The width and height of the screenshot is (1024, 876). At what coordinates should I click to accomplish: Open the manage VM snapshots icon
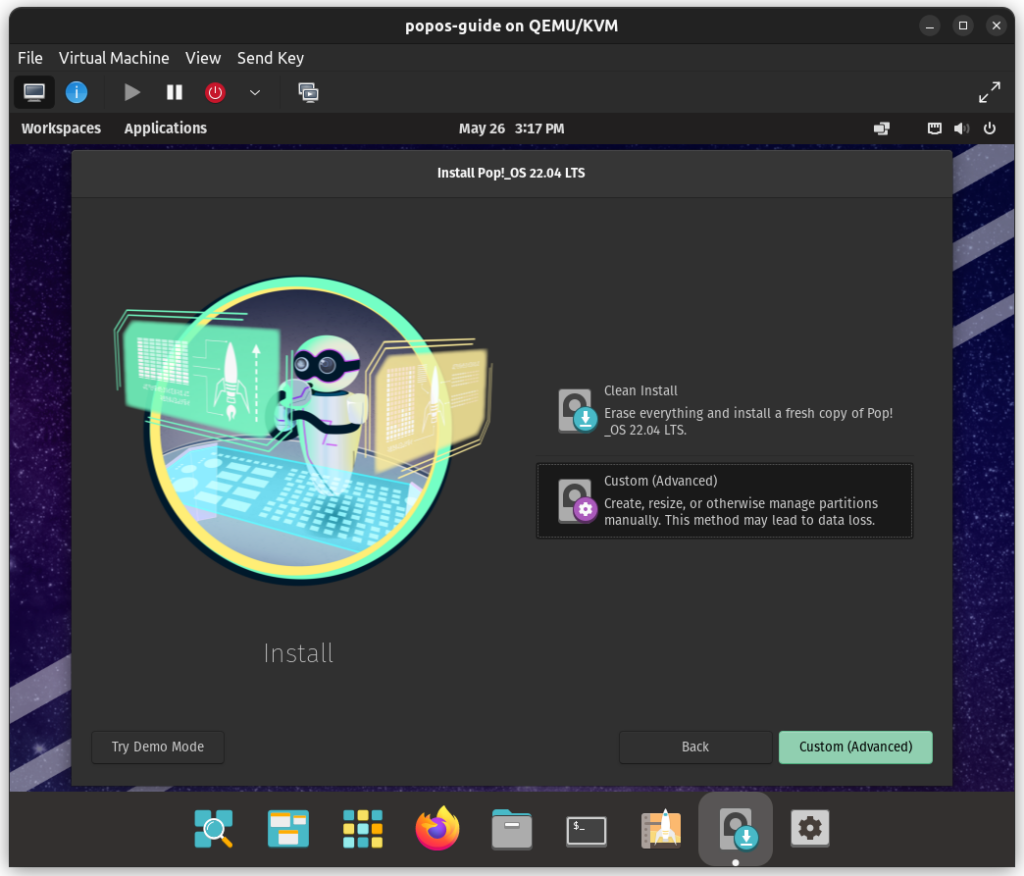[308, 92]
